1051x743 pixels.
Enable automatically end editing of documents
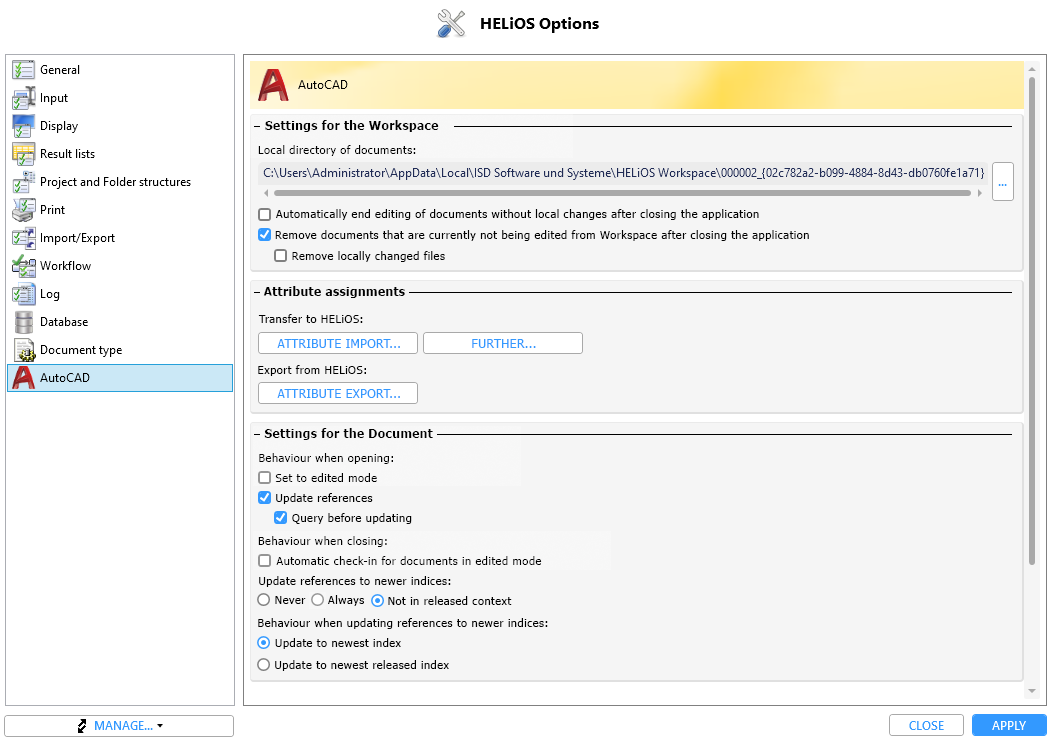[x=265, y=215]
